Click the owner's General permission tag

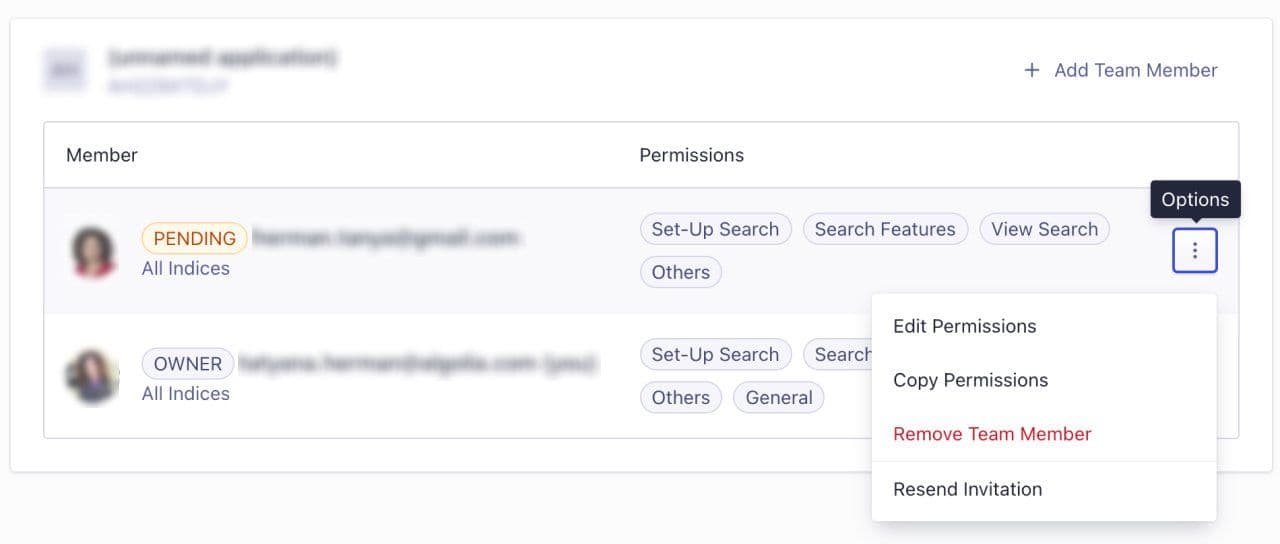click(779, 397)
